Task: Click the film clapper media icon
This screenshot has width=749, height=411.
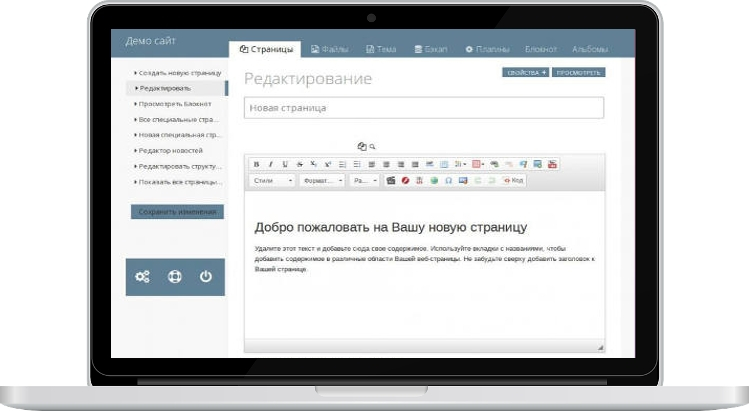Action: pyautogui.click(x=391, y=180)
